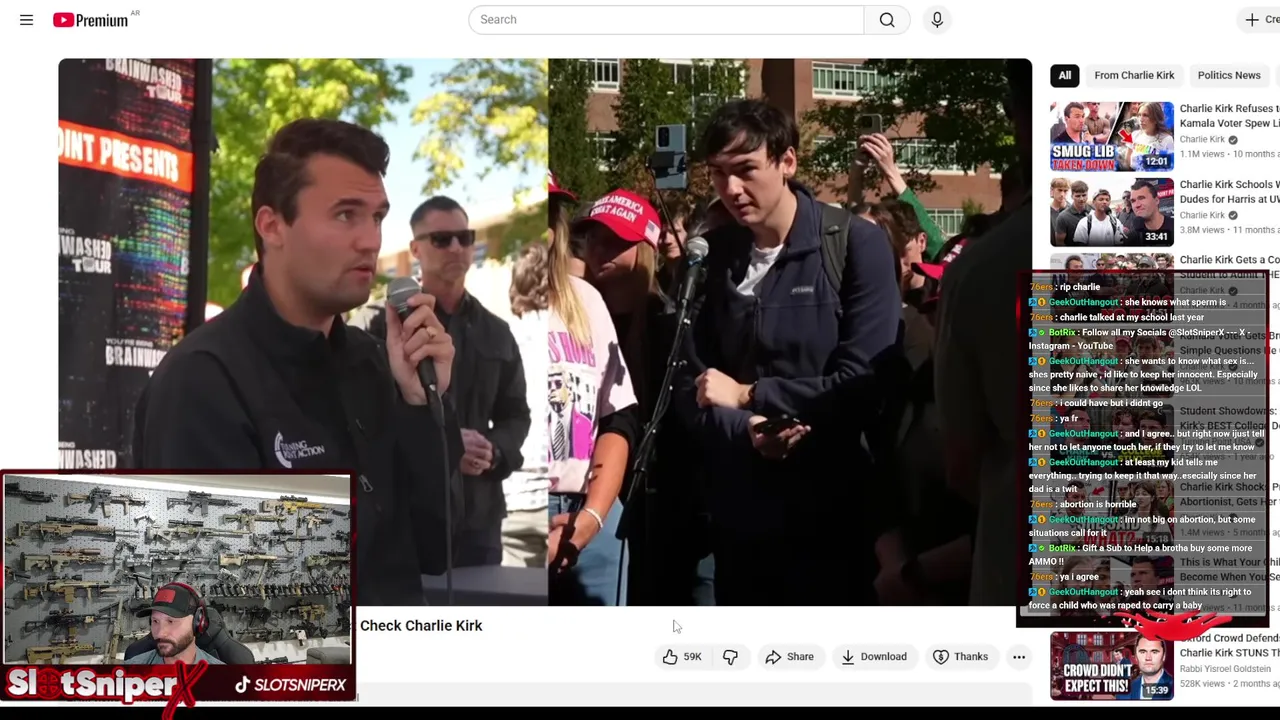Open Charlie Kirk Refuses recommended video title
Image resolution: width=1280 pixels, height=720 pixels.
click(x=1229, y=116)
